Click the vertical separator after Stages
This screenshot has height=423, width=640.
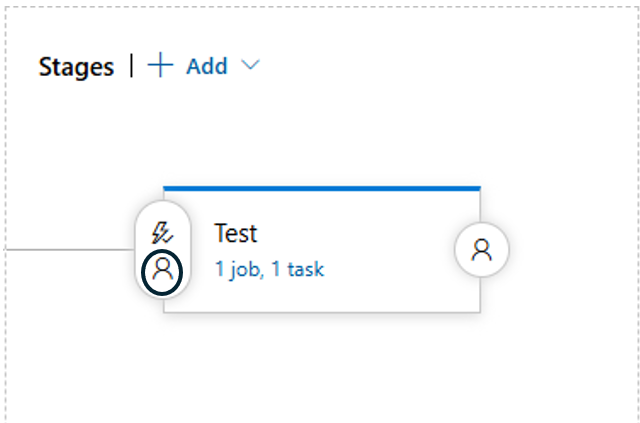132,66
